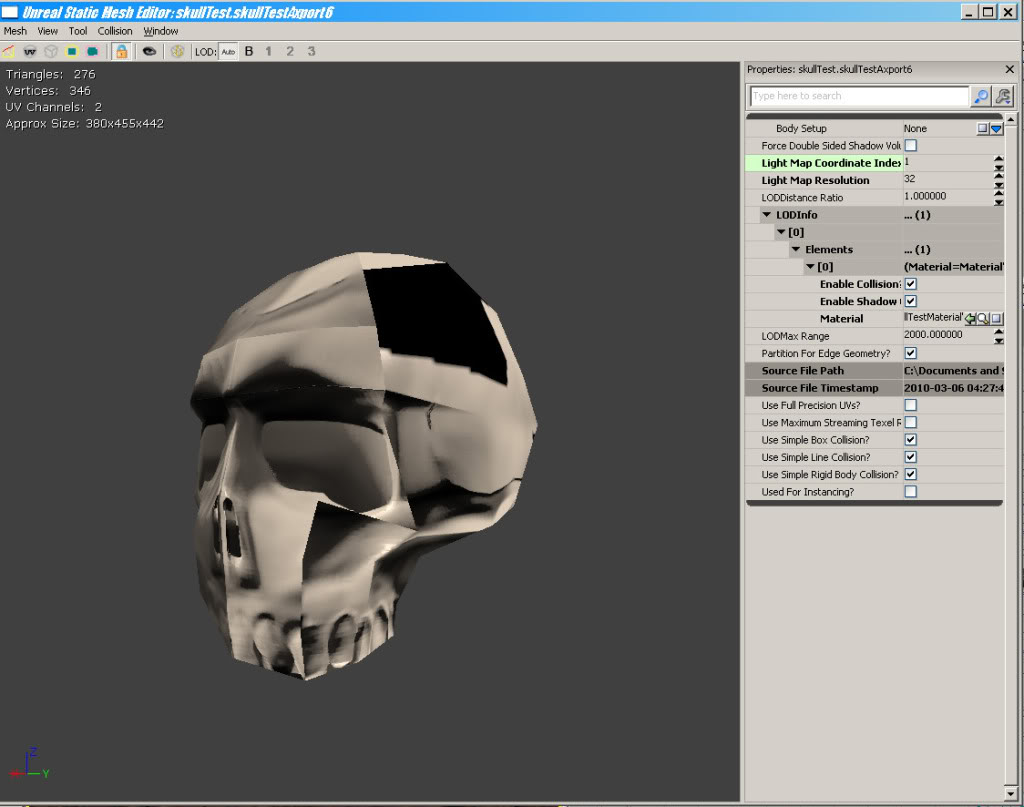
Task: Click the Body Setup value None
Action: pos(915,129)
